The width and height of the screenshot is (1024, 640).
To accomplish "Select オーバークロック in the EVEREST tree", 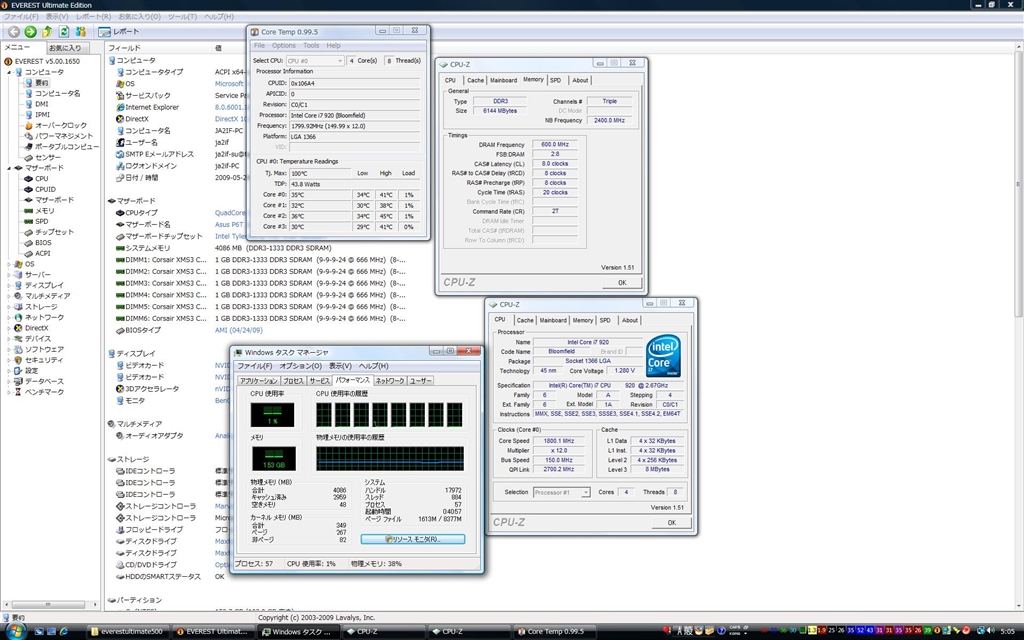I will point(59,125).
